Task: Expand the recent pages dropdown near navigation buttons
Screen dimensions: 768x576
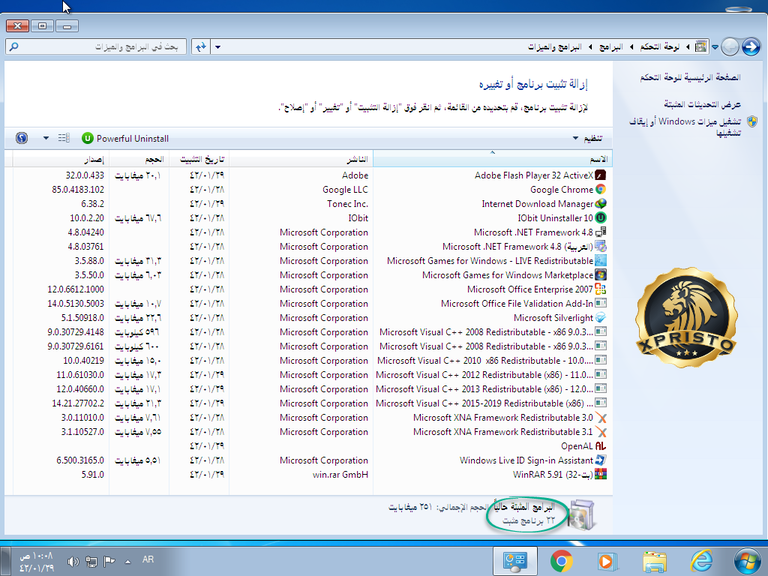Action: pyautogui.click(x=715, y=47)
